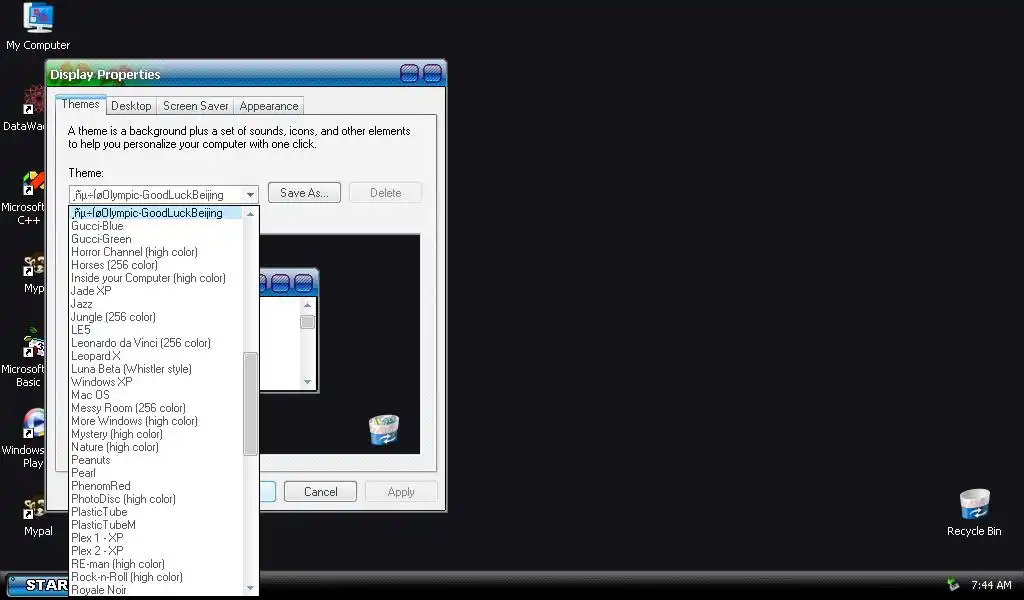The height and width of the screenshot is (600, 1024).
Task: Select Inside your Computer (high color)
Action: click(155, 278)
